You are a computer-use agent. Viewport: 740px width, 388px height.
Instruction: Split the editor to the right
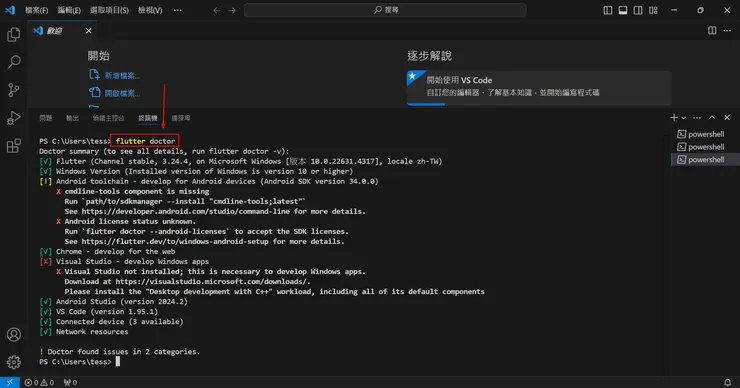coord(712,31)
